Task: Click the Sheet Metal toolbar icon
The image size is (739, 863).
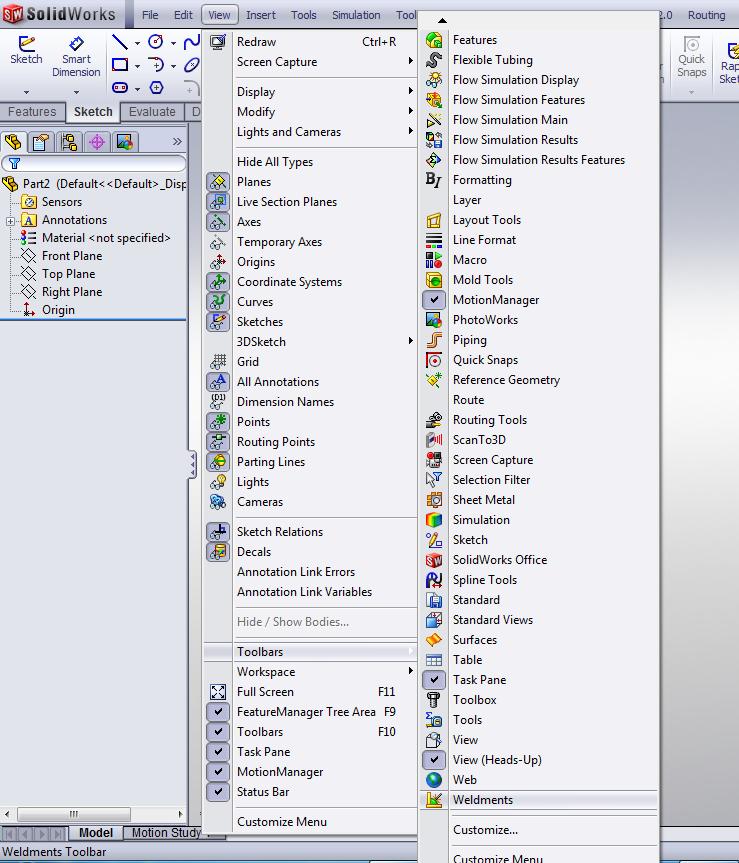Action: coord(434,500)
